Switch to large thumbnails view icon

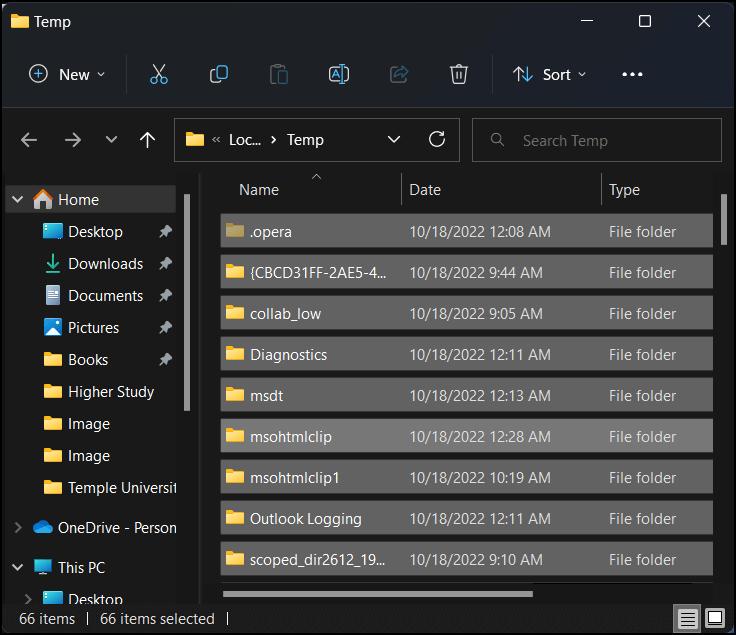coord(715,619)
